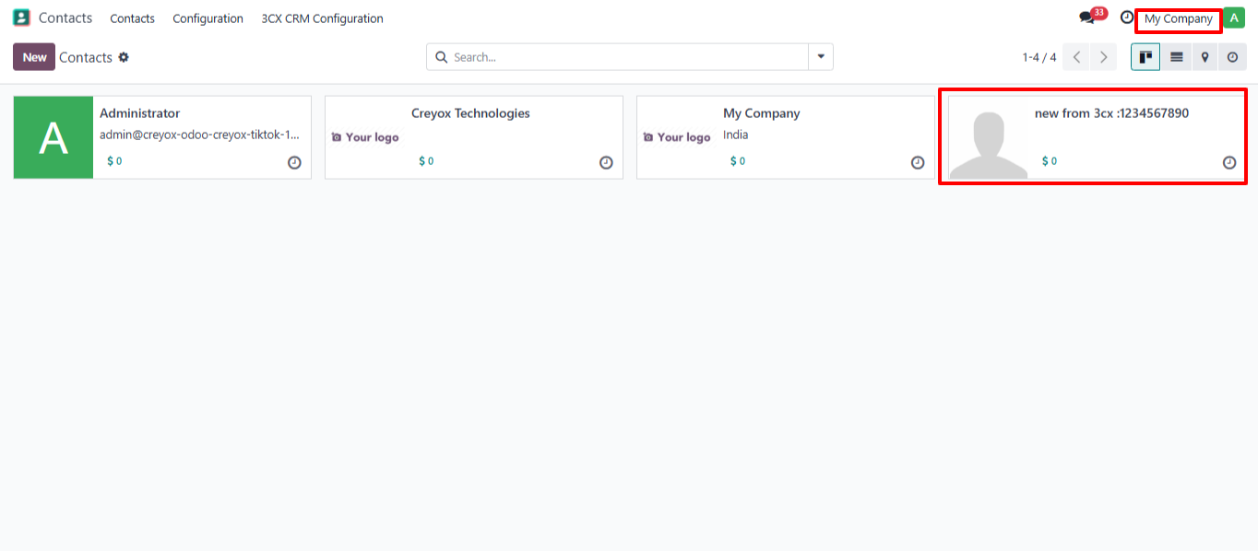Switch to Map view
Screen dimensions: 1258x551
click(x=1205, y=57)
